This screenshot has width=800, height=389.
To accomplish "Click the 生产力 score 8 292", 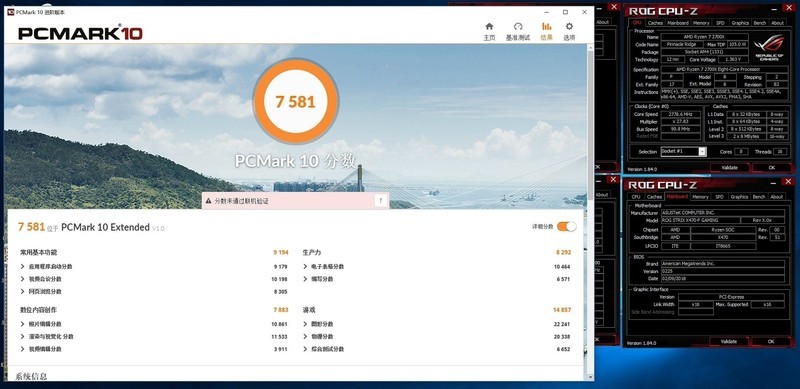I will (x=563, y=252).
